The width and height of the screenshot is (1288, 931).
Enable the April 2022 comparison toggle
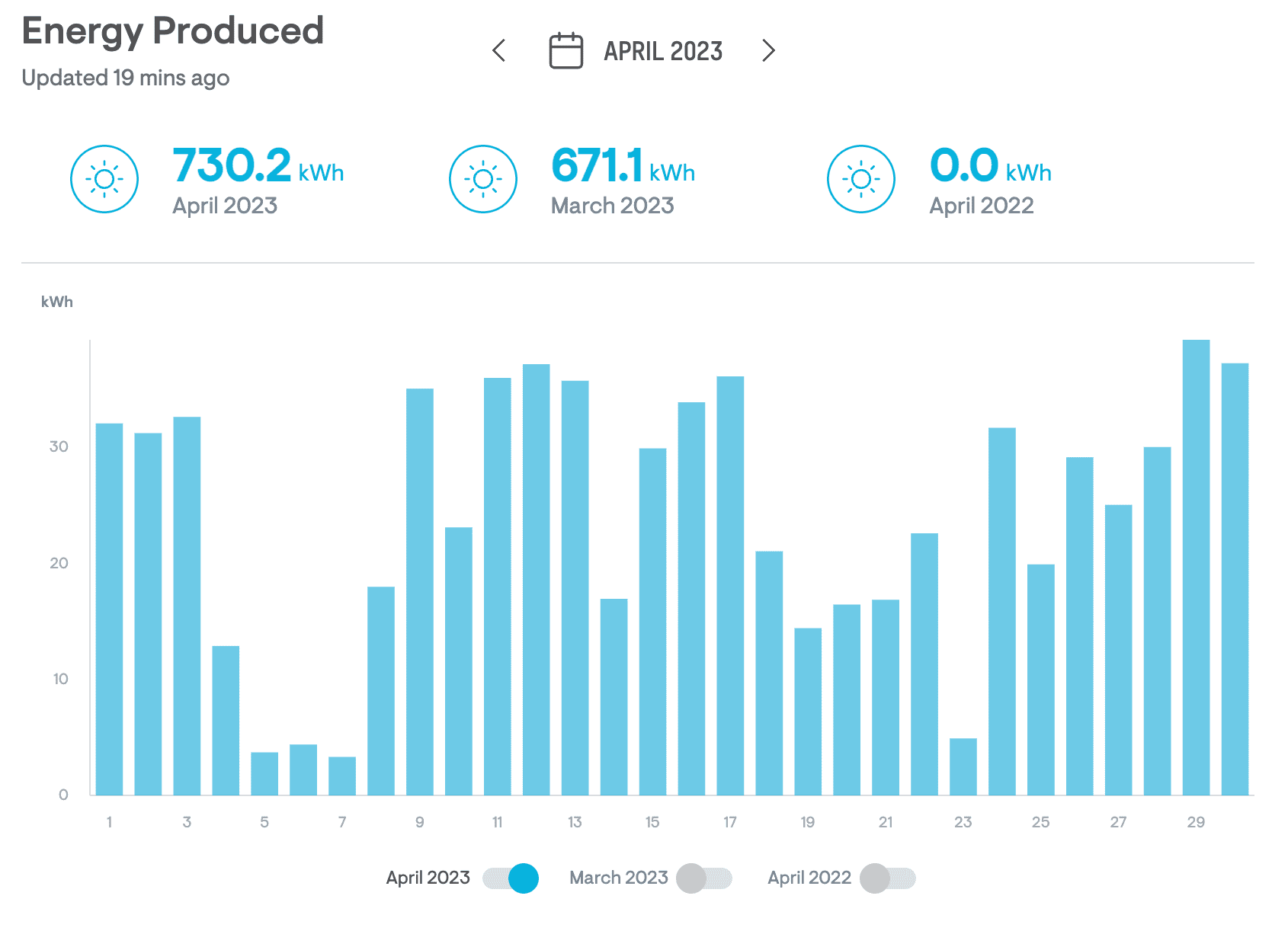(x=887, y=878)
